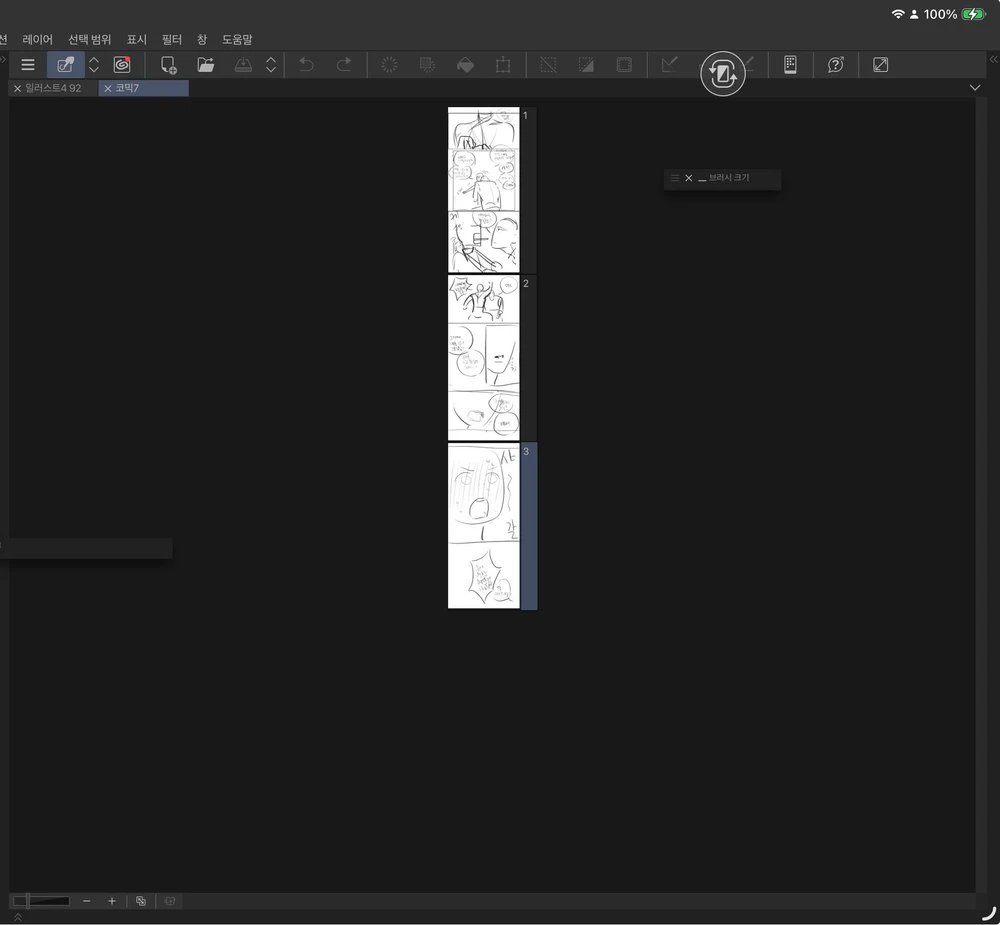Click the rotate screen circular button
Screen dimensions: 1000x925
pos(723,74)
